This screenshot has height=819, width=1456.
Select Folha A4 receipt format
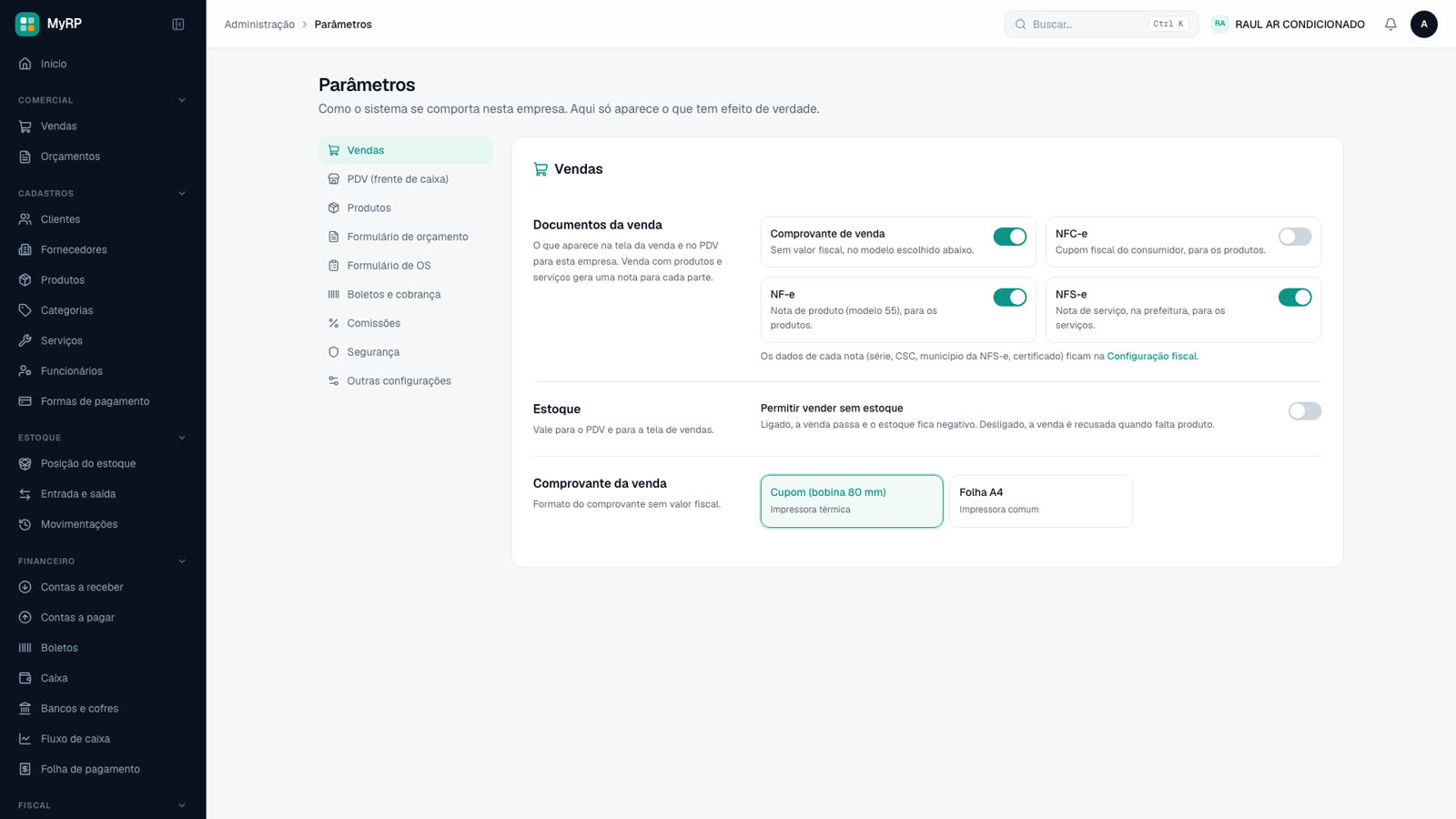pyautogui.click(x=1041, y=500)
